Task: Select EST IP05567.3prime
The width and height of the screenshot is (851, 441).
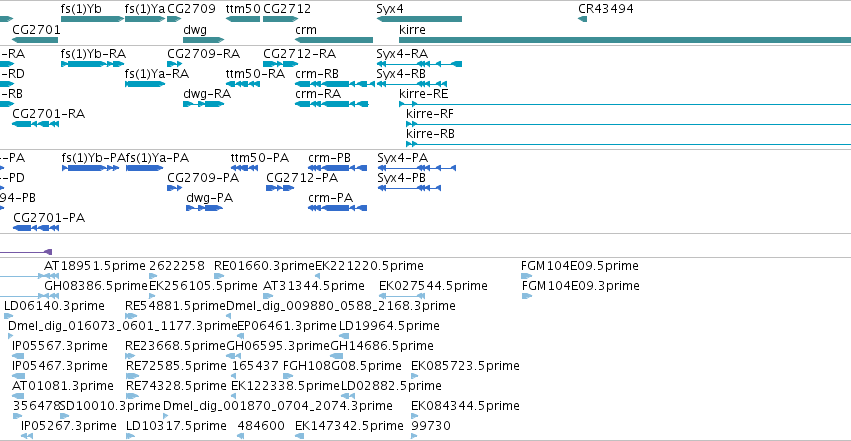Action: click(x=18, y=356)
